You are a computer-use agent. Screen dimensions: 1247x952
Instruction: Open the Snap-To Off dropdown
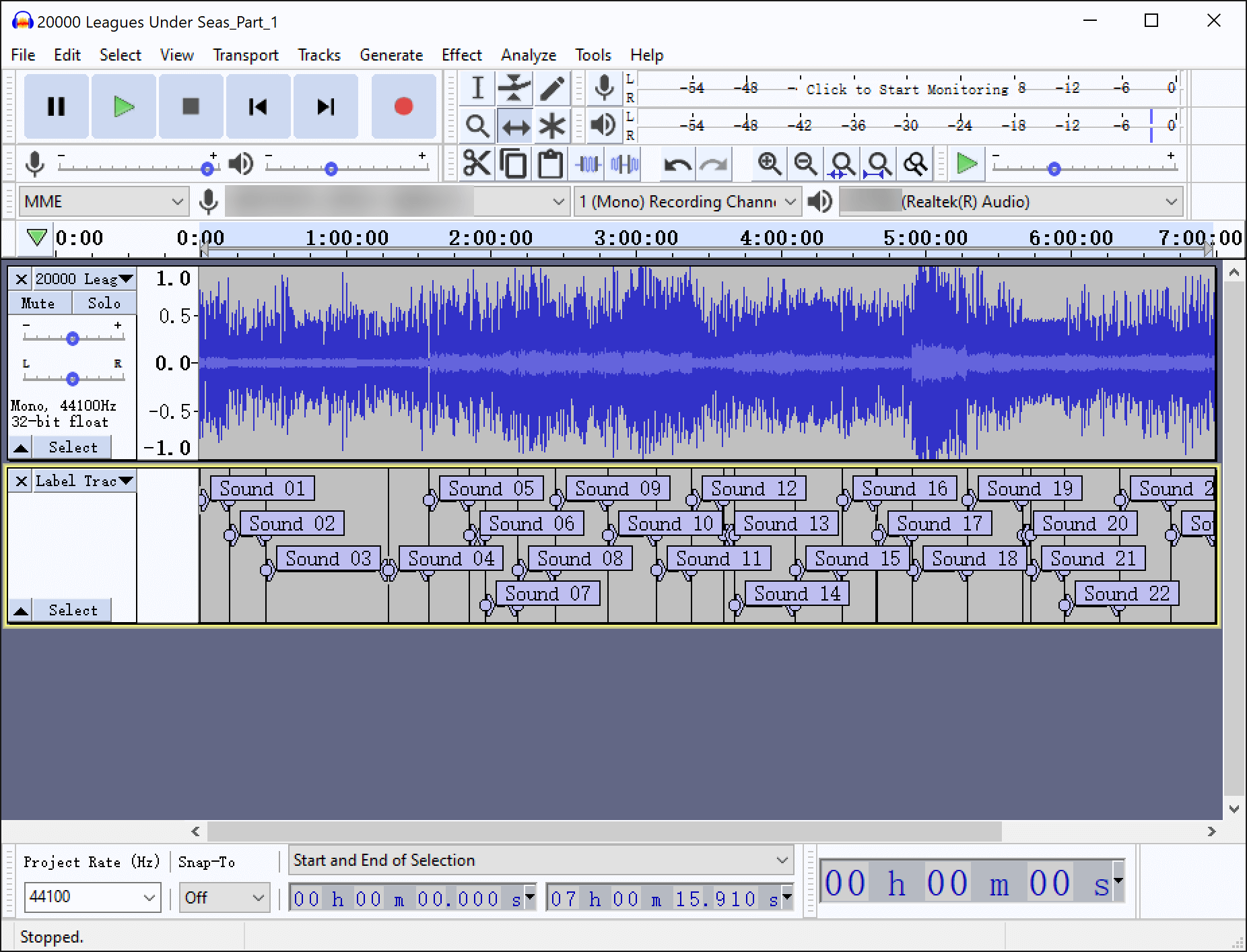224,897
